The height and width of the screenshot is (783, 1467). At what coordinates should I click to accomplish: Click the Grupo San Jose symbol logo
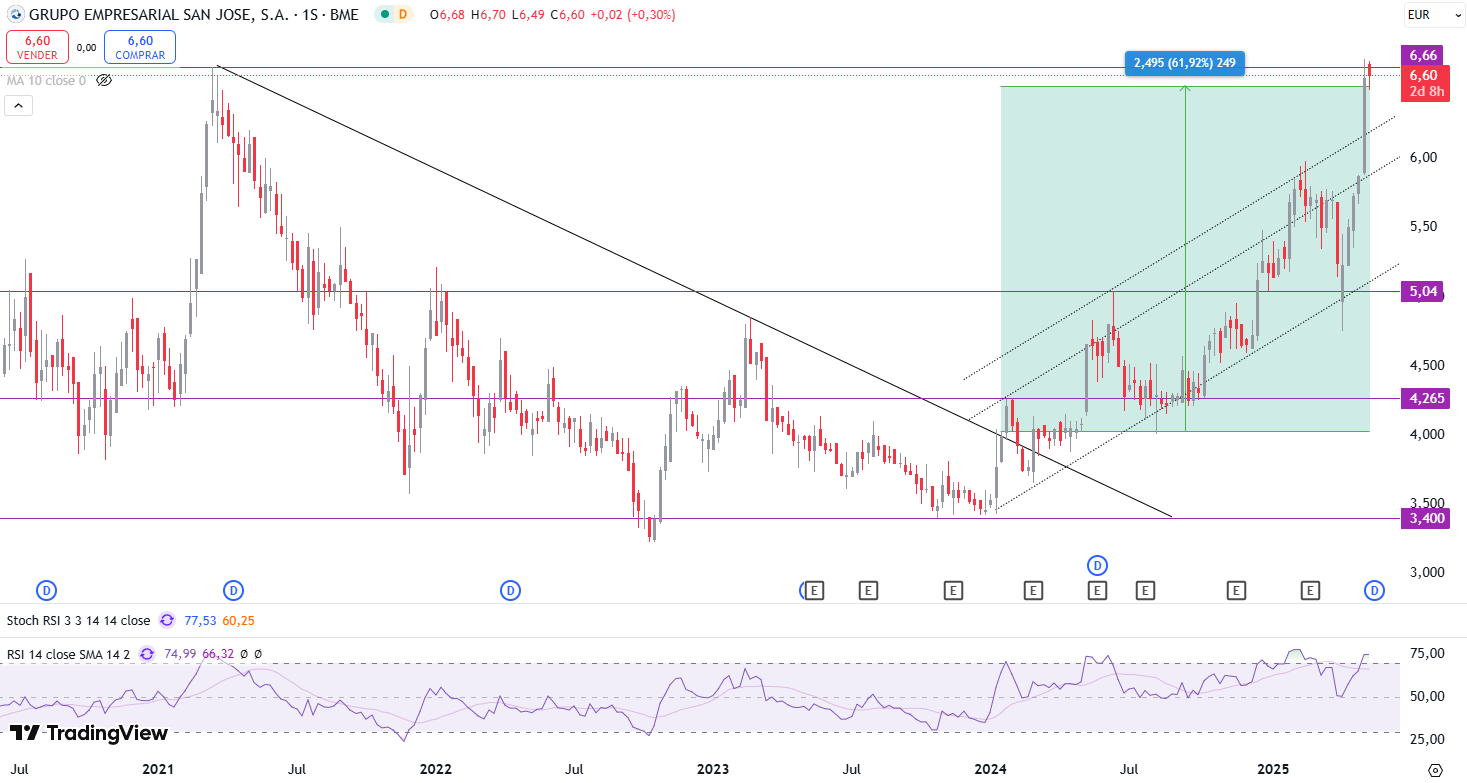[16, 15]
